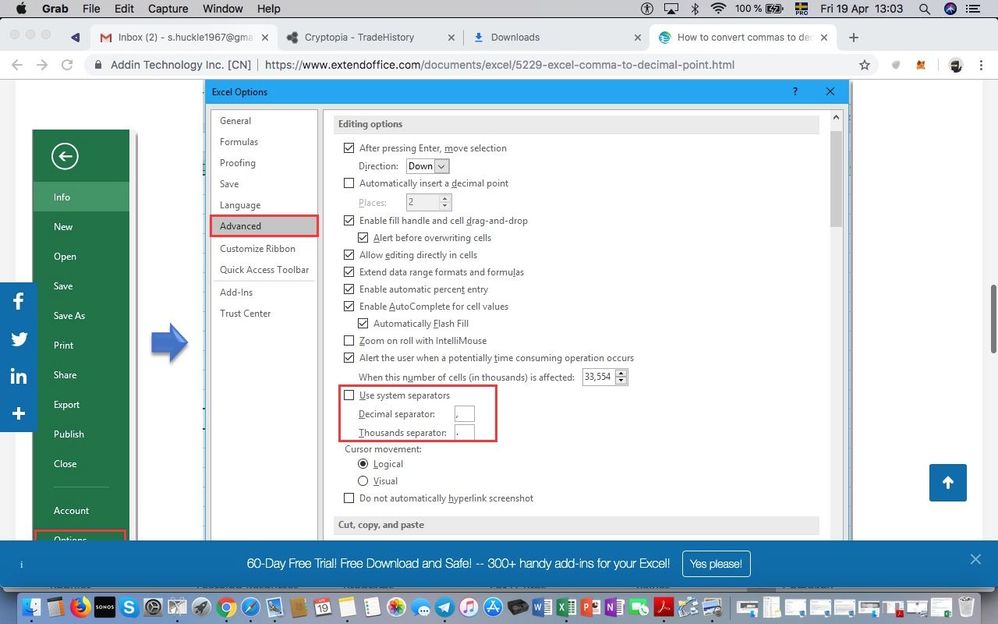Open Telegram from the dock

tap(444, 607)
